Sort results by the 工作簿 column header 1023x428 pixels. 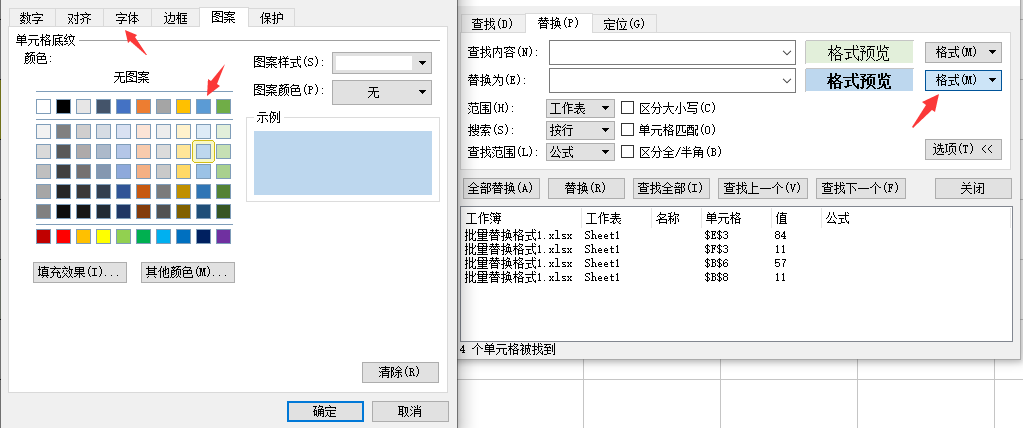pyautogui.click(x=521, y=218)
